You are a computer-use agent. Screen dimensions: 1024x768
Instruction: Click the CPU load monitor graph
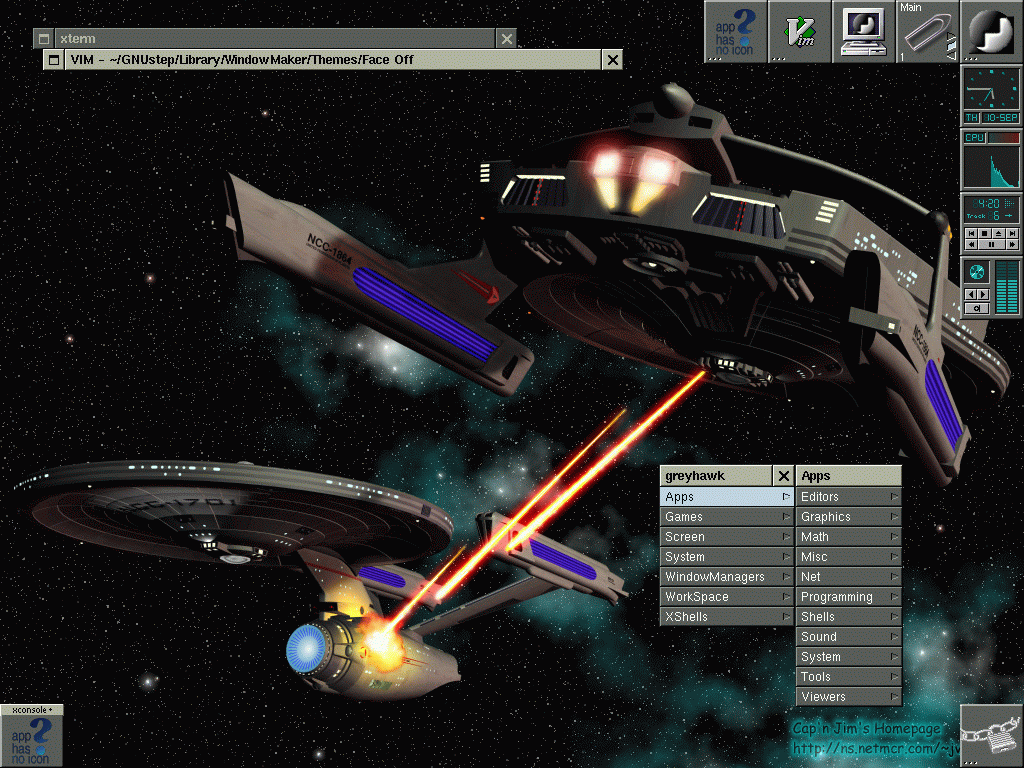[991, 166]
